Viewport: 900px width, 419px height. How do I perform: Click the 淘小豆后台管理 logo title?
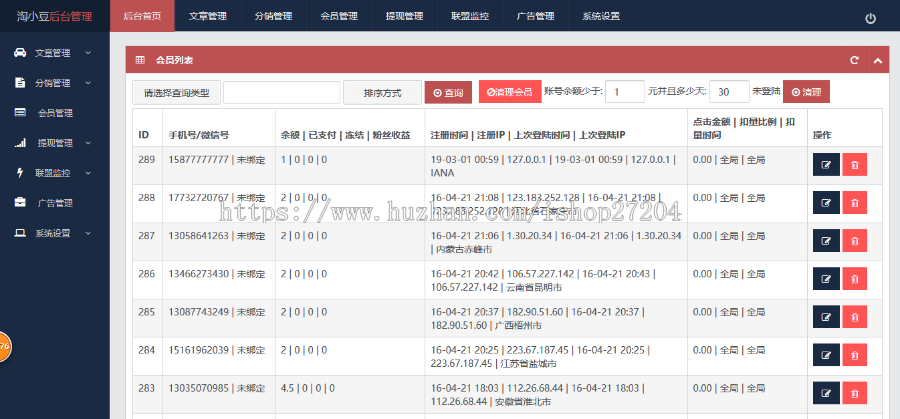pos(55,17)
